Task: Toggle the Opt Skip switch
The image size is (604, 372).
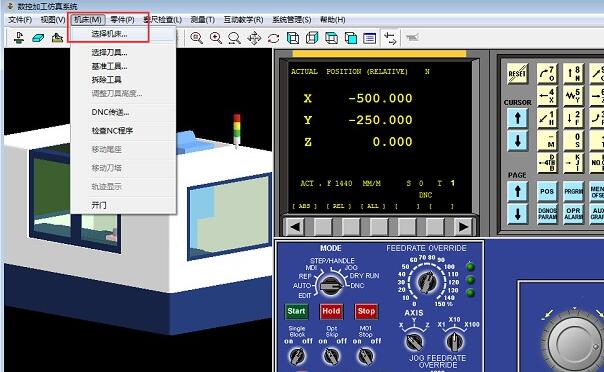Action: click(331, 356)
